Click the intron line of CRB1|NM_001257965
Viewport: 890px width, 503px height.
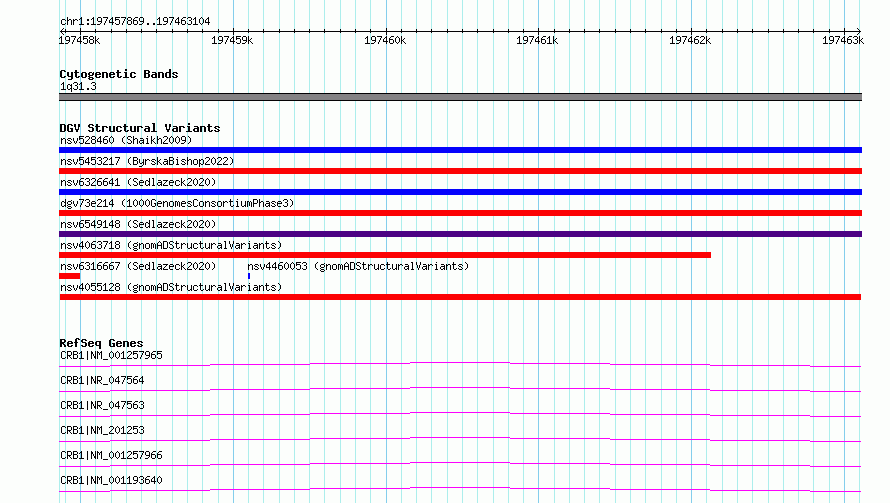[460, 362]
